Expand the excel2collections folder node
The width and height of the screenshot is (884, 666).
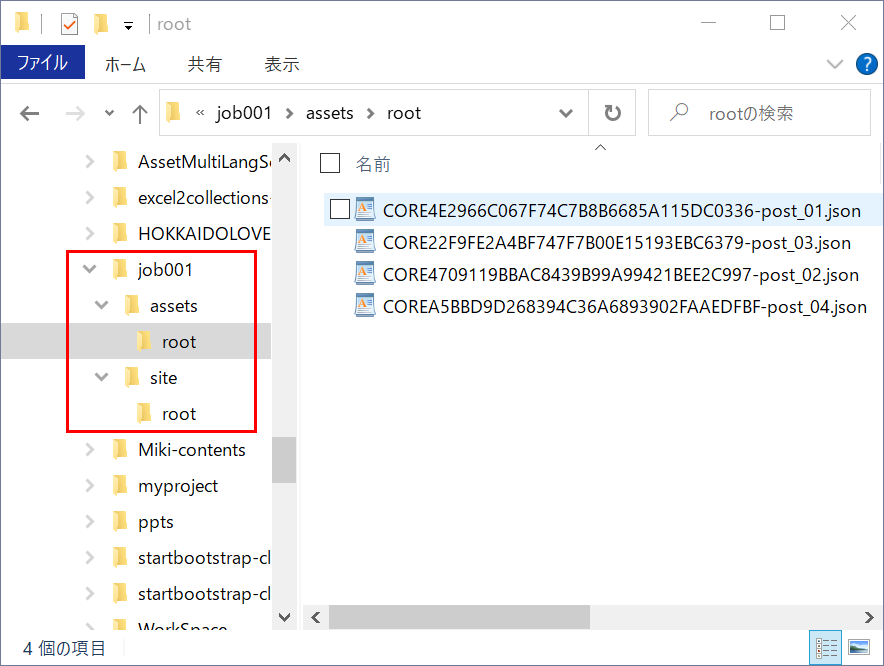pos(90,197)
